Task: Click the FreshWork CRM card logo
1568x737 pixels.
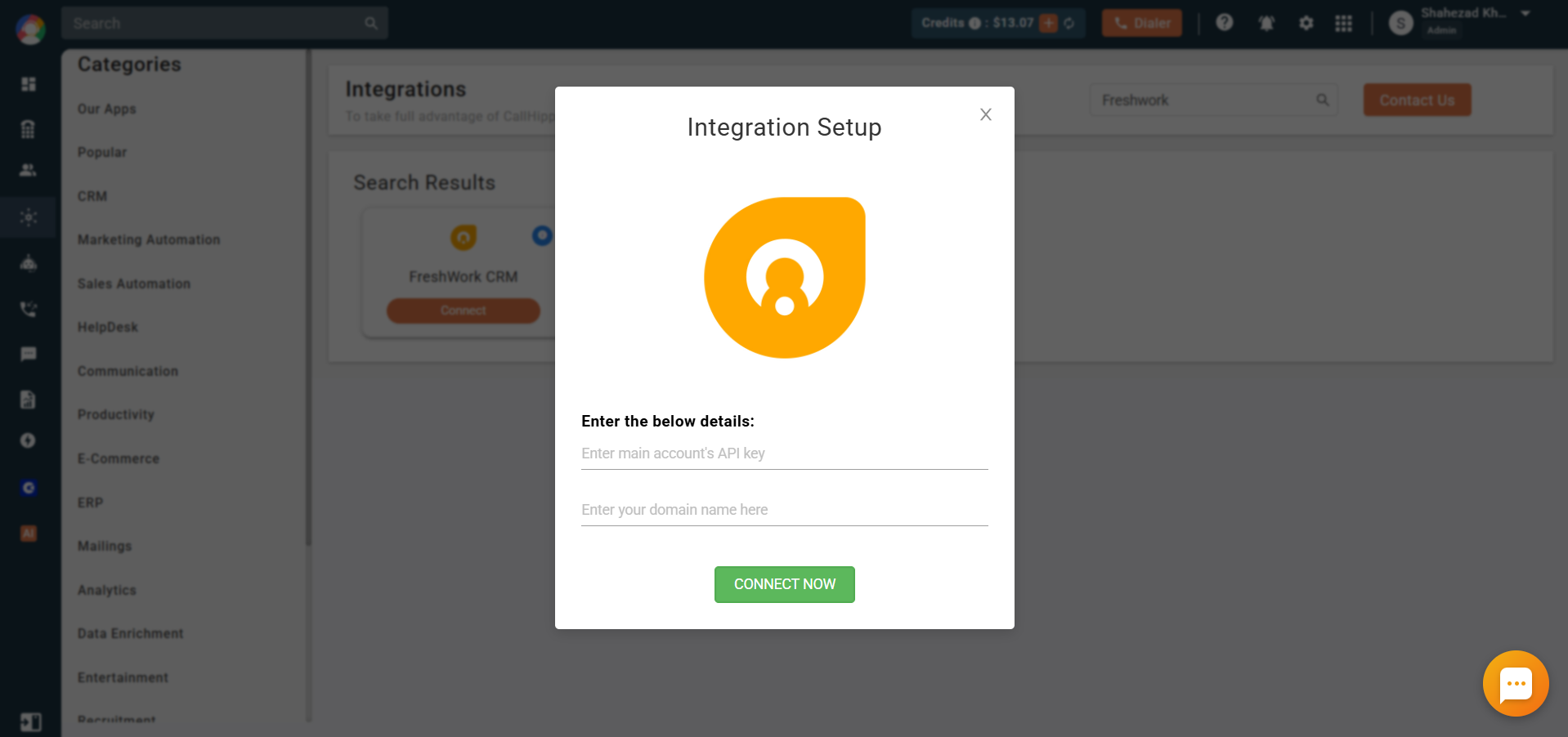Action: tap(464, 237)
